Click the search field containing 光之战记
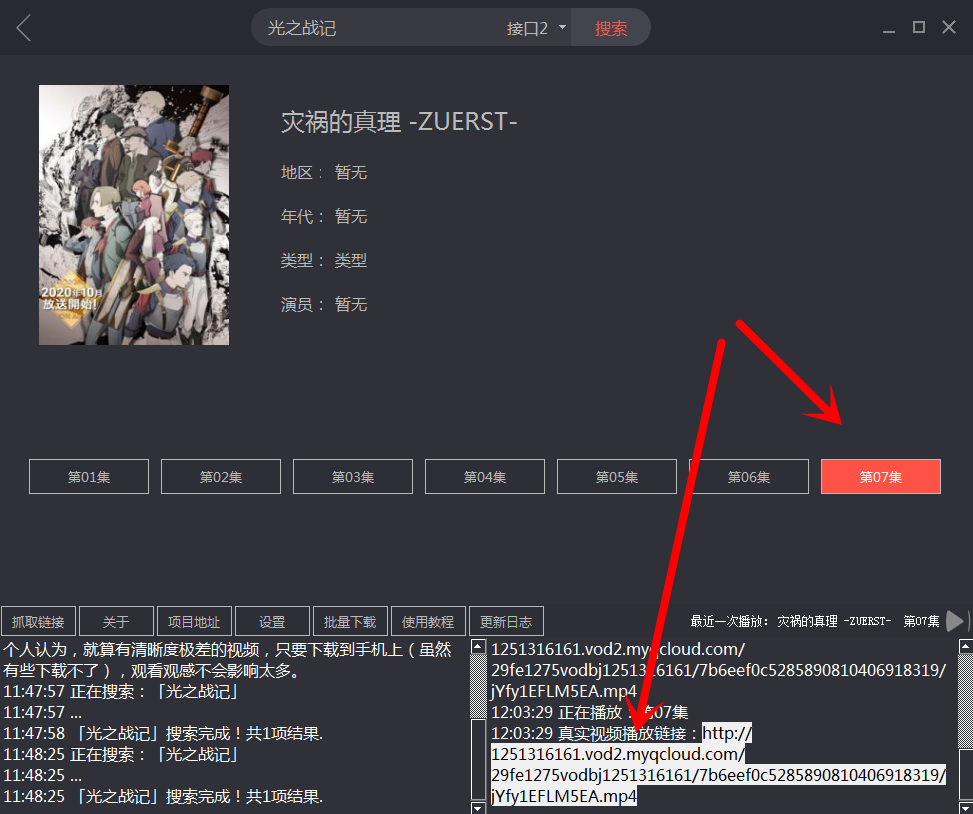This screenshot has width=973, height=814. [x=379, y=28]
